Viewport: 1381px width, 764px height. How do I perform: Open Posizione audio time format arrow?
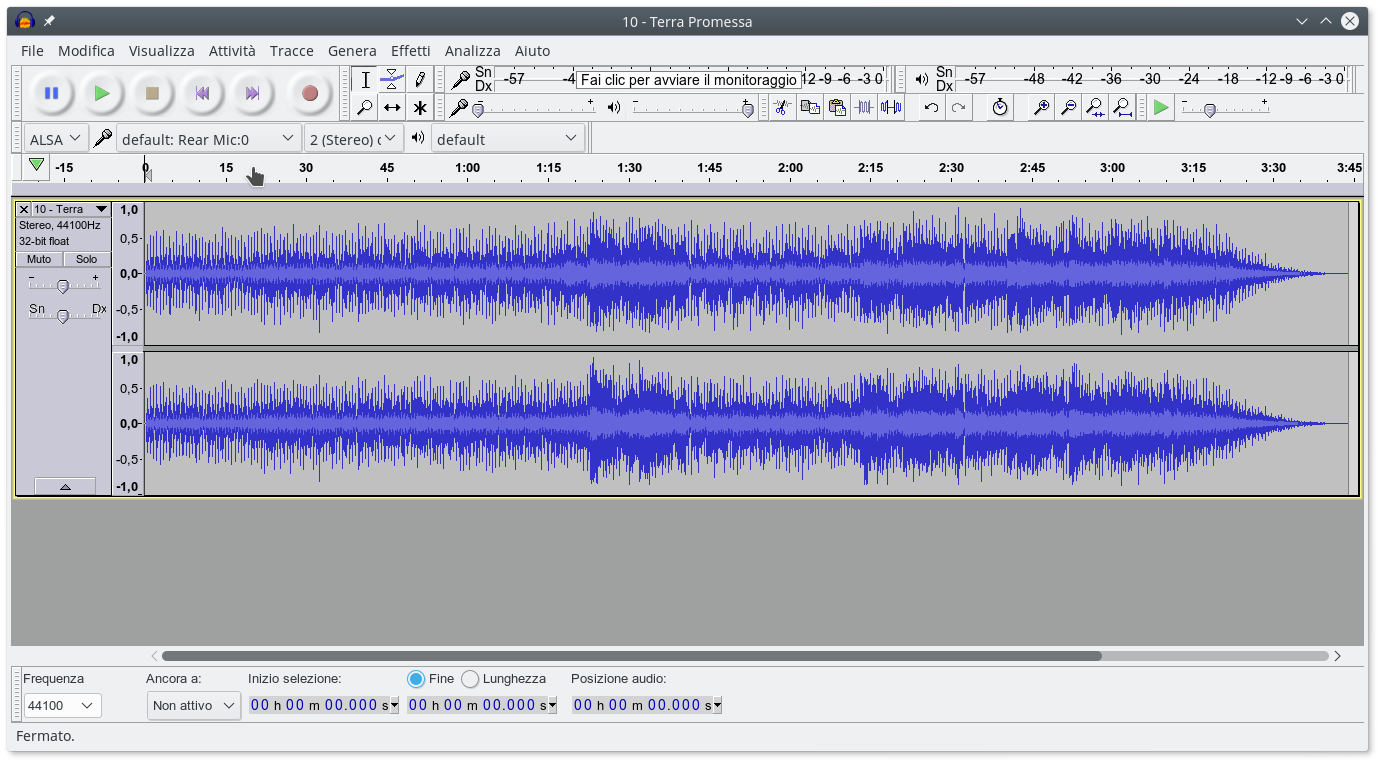(717, 706)
